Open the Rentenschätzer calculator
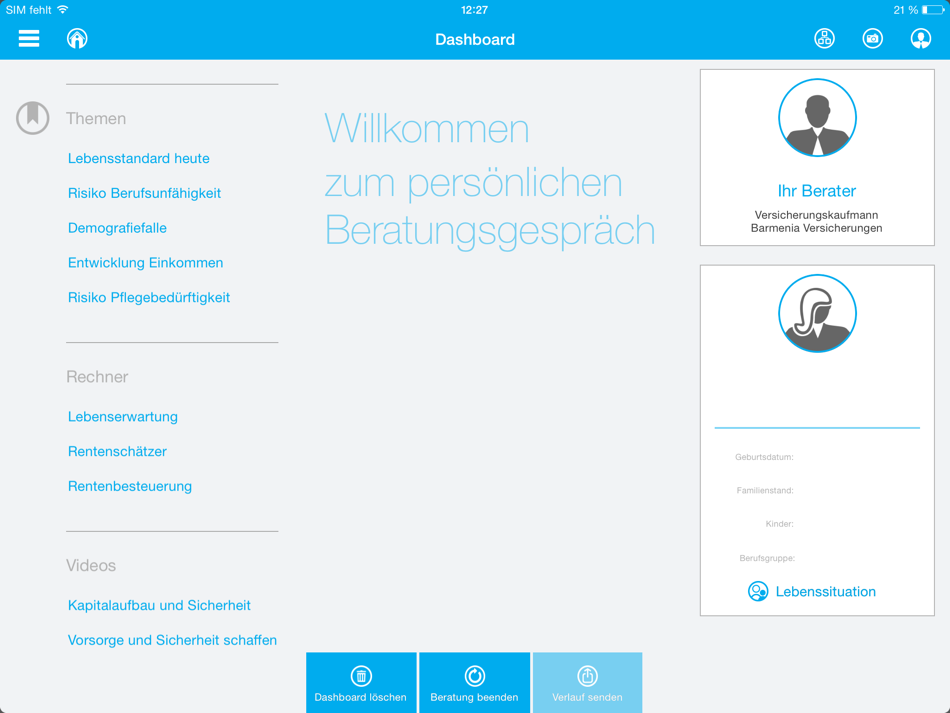Image resolution: width=950 pixels, height=713 pixels. tap(118, 451)
